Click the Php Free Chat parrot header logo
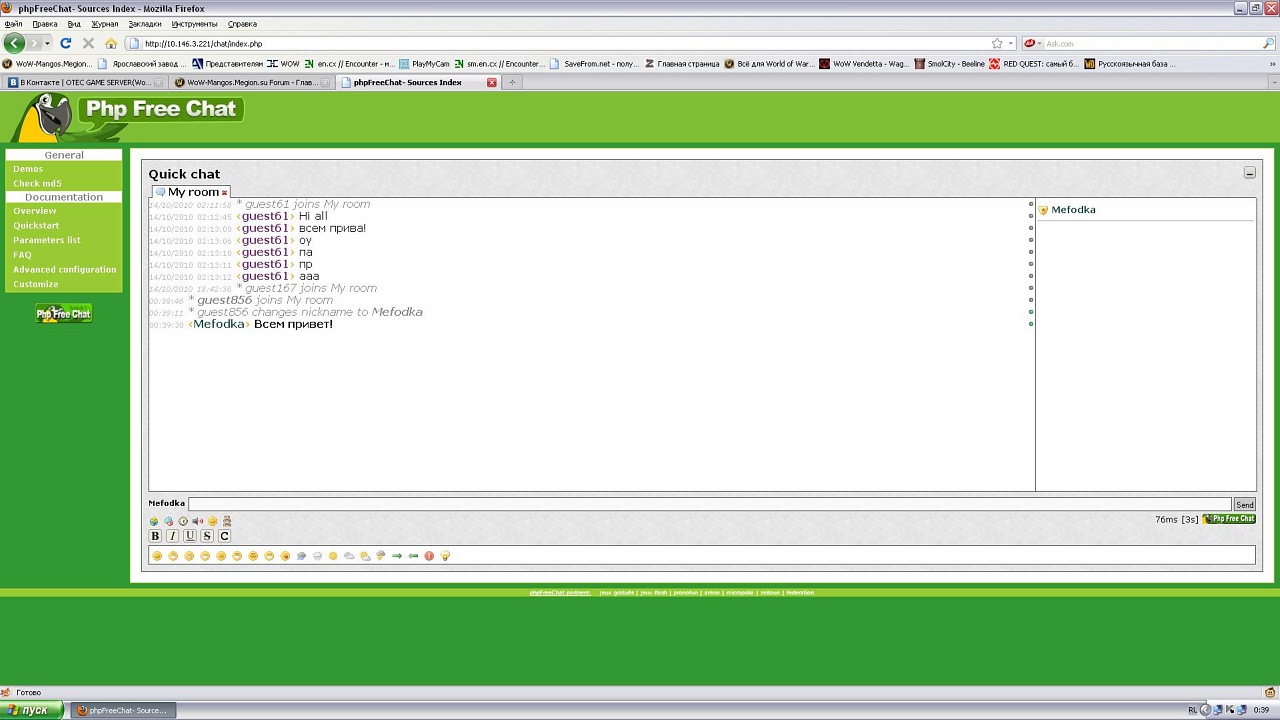 tap(128, 116)
